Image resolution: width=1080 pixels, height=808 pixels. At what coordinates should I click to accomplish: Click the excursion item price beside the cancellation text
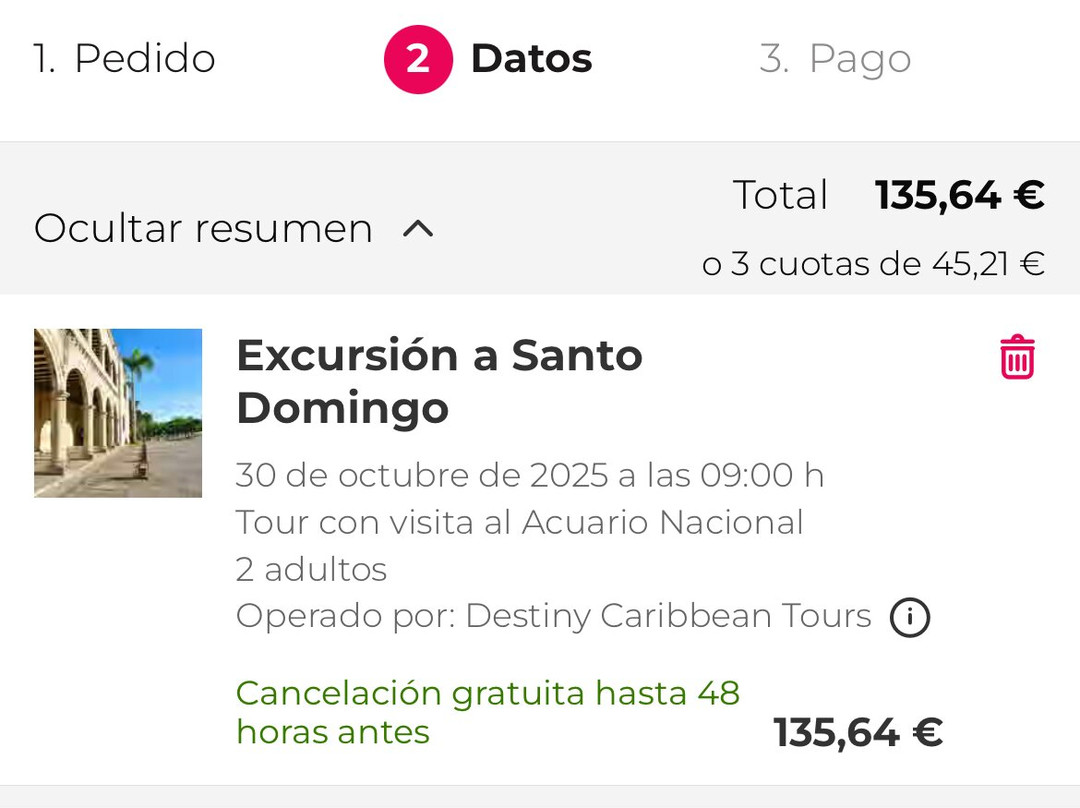point(858,733)
